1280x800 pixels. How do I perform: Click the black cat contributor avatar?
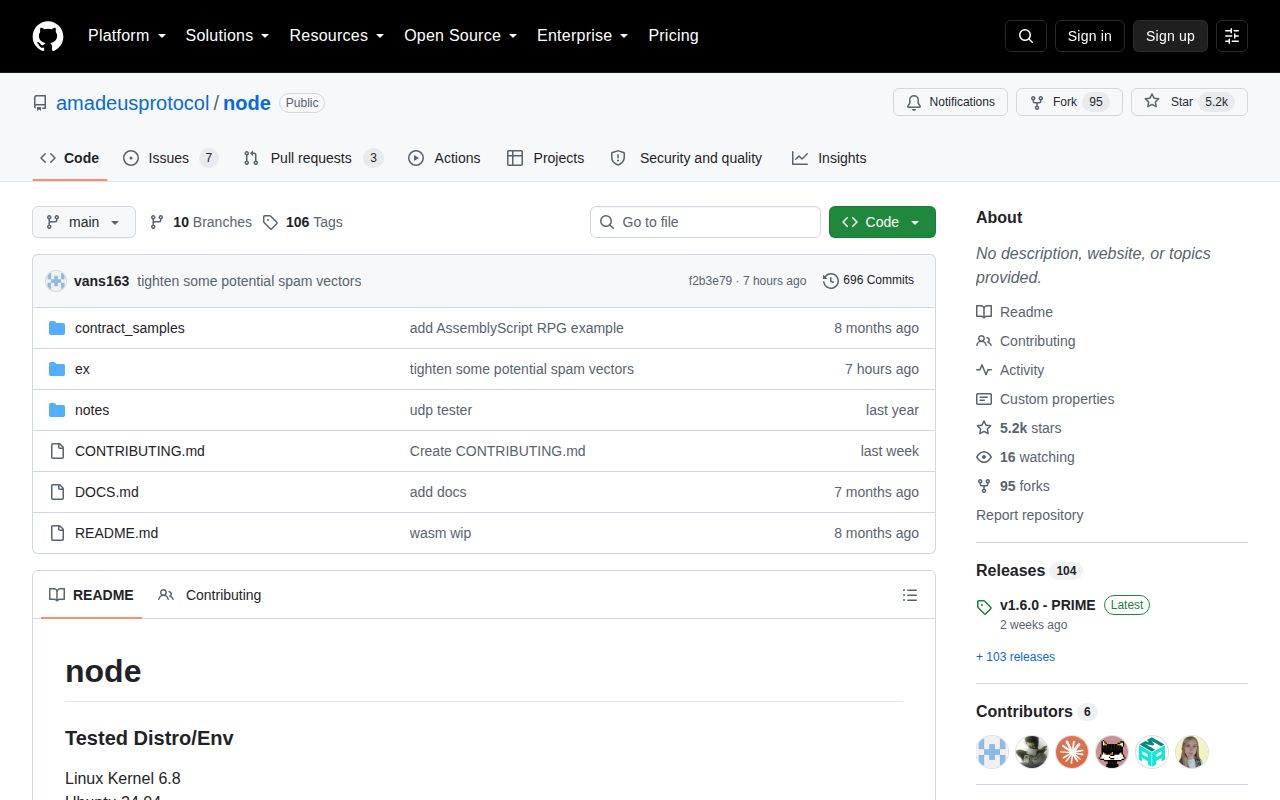(x=1112, y=752)
